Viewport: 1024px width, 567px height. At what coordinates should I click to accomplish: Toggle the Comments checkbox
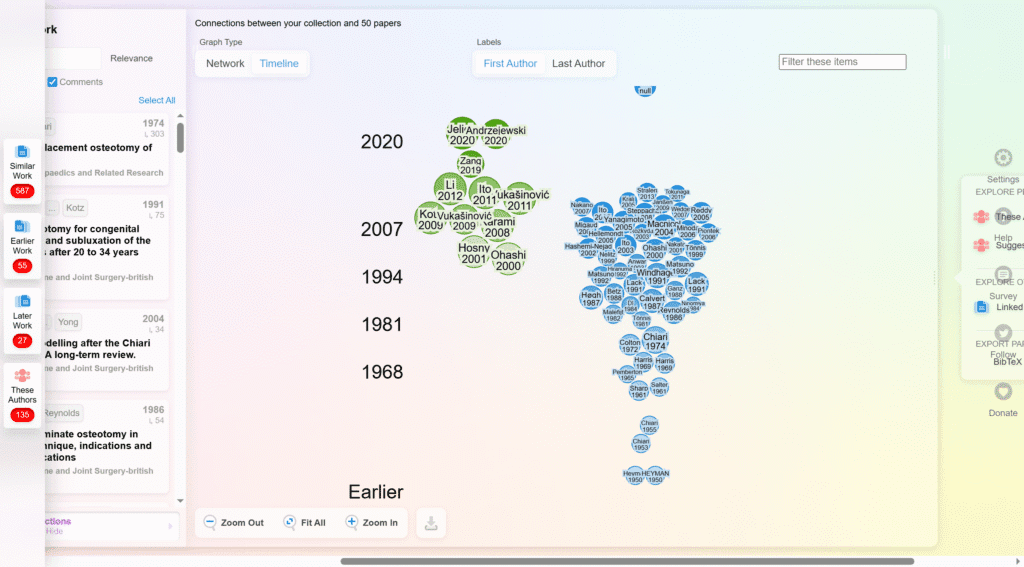[x=53, y=82]
